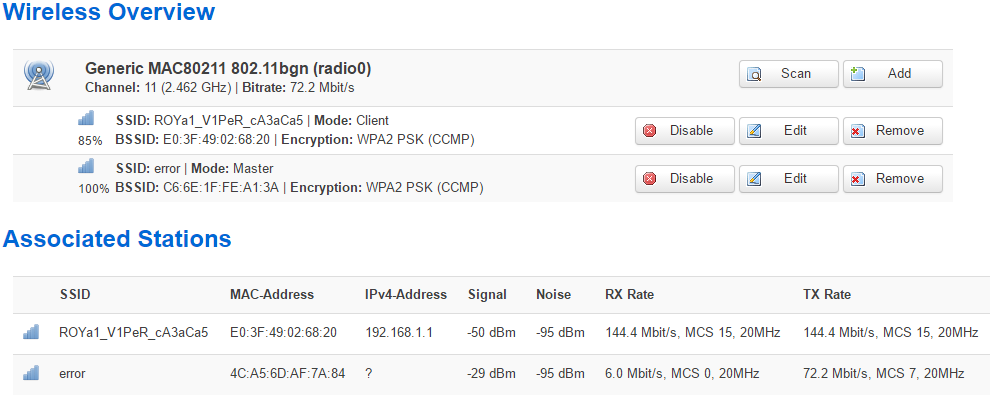Disable the ROYa1_V1PeR_cA3aCa5 client network
The width and height of the screenshot is (990, 396).
click(x=684, y=131)
